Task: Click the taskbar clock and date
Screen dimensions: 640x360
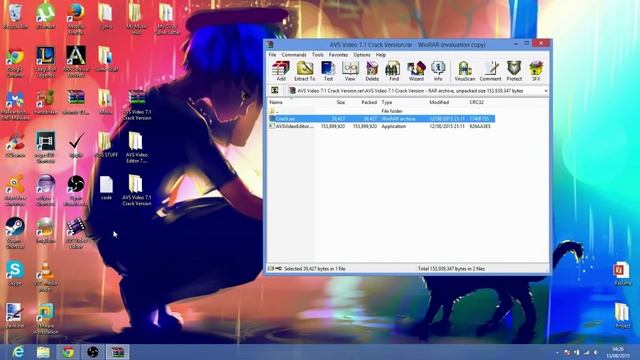Action: (x=618, y=352)
